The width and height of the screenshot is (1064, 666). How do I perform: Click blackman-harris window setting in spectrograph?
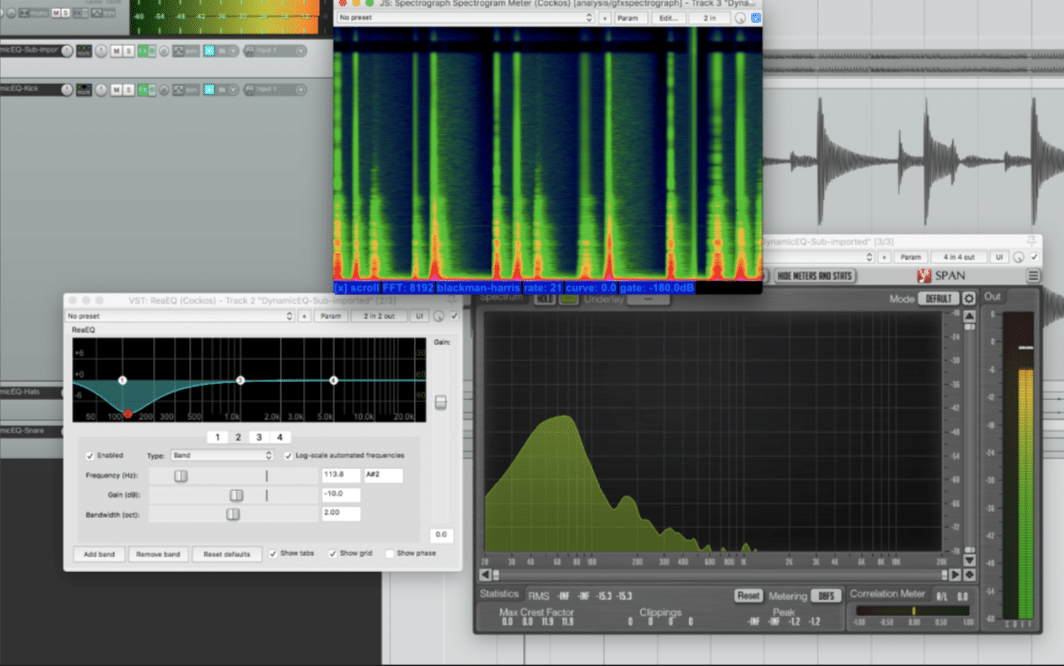click(478, 288)
